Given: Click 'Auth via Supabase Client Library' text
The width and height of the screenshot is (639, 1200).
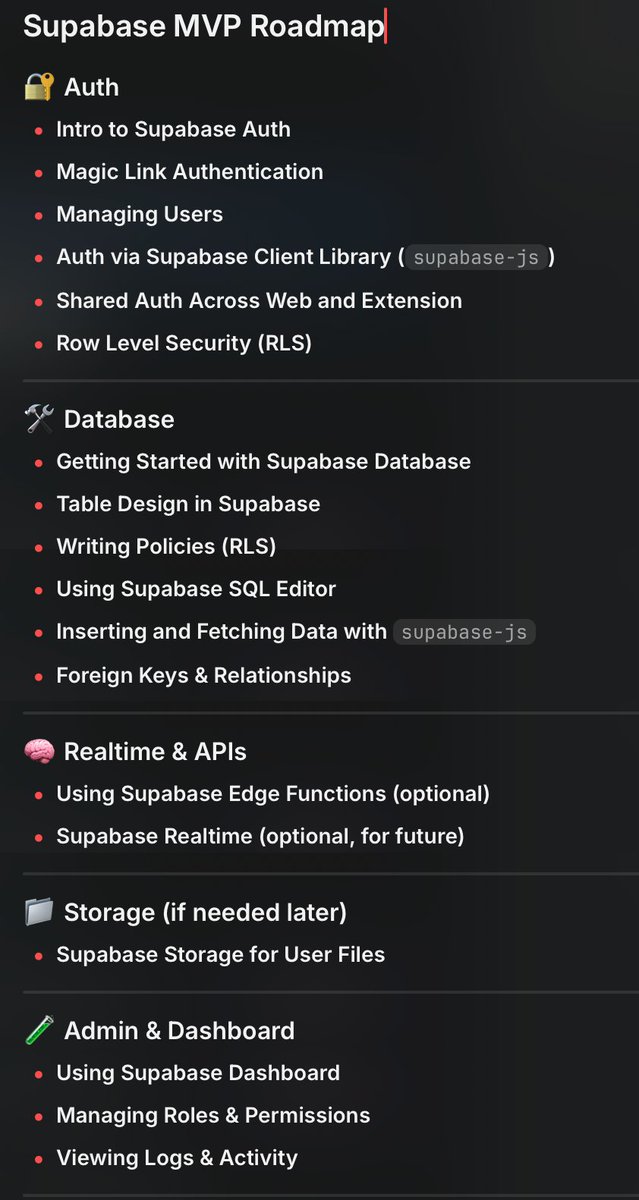Looking at the screenshot, I should click(223, 257).
